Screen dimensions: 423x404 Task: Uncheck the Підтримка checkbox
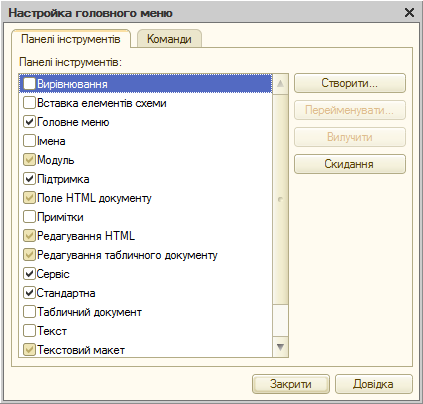click(x=29, y=179)
